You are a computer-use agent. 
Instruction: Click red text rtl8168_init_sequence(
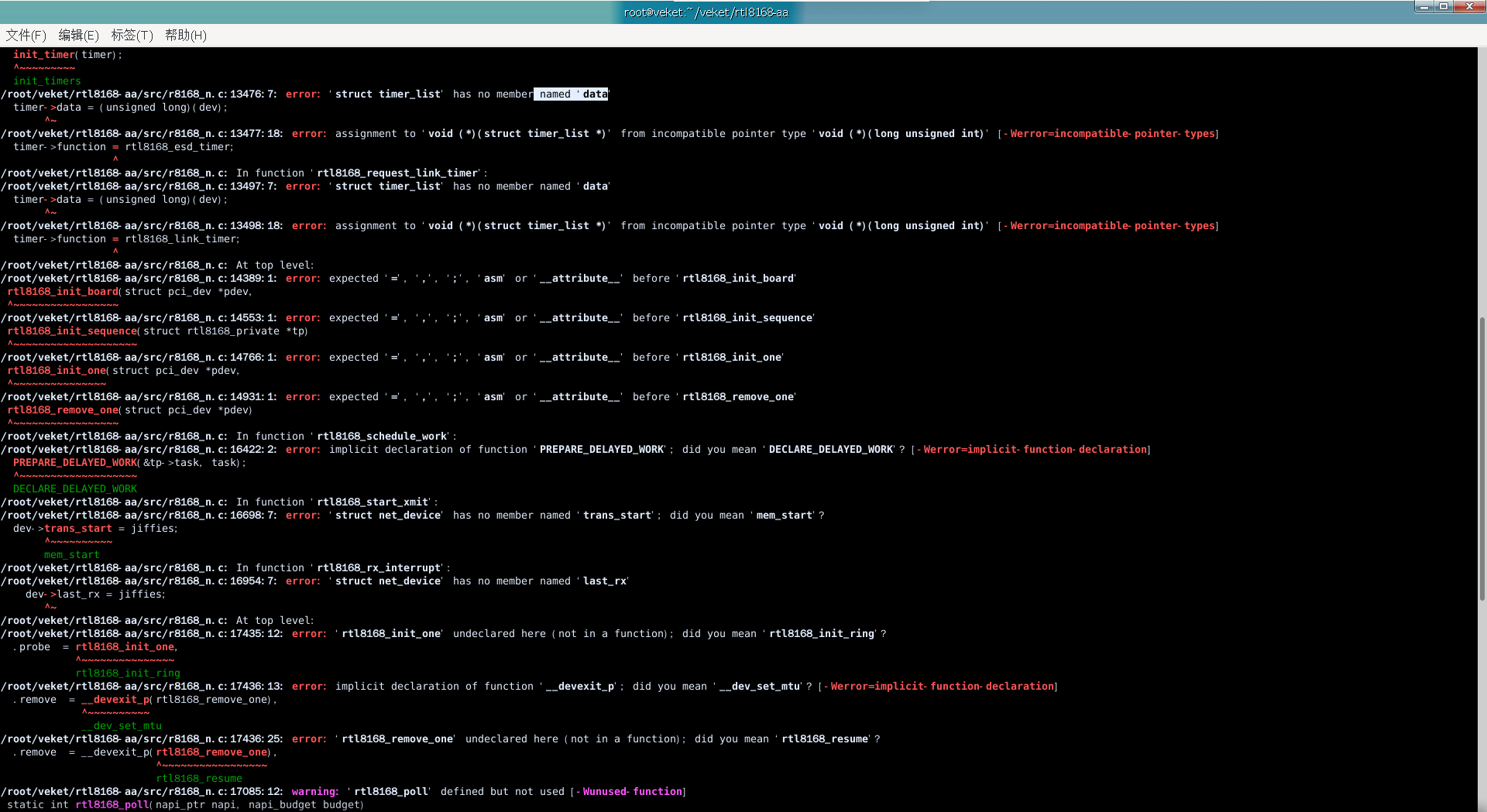[x=74, y=331]
